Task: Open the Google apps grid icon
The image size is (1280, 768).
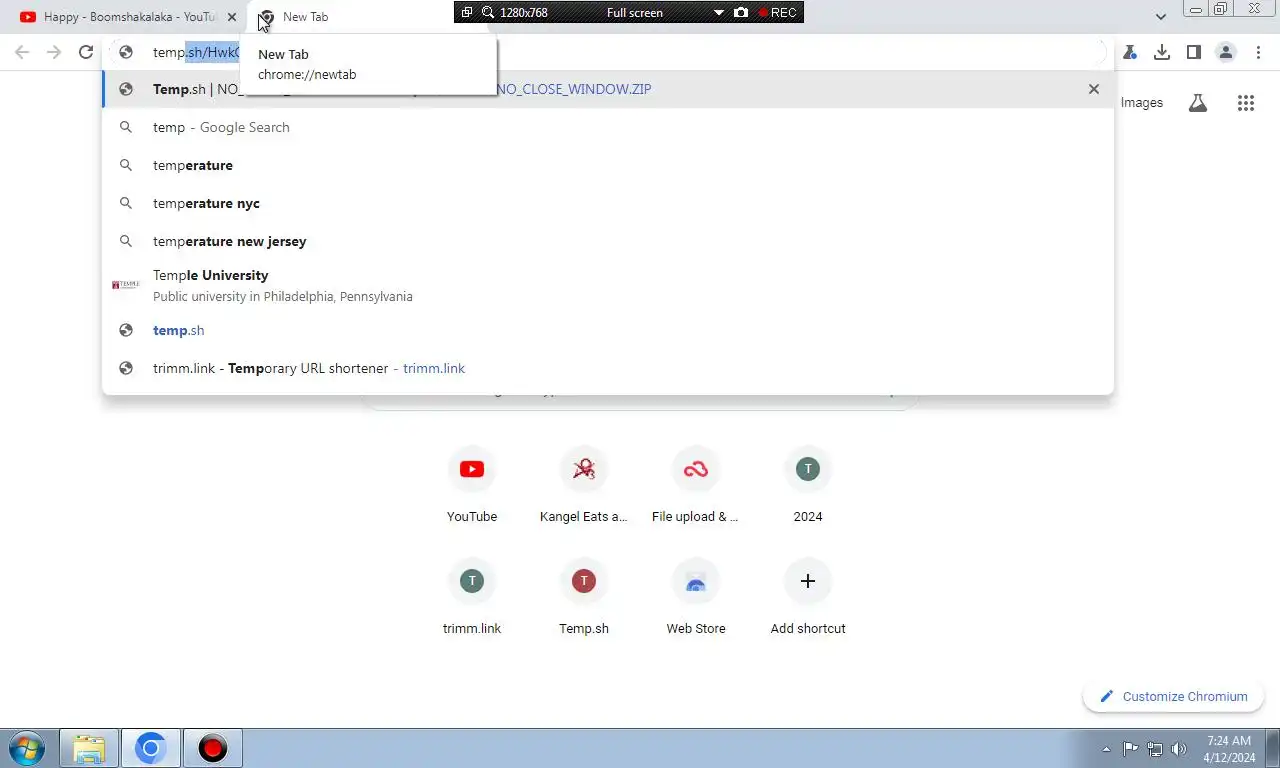Action: 1246,102
